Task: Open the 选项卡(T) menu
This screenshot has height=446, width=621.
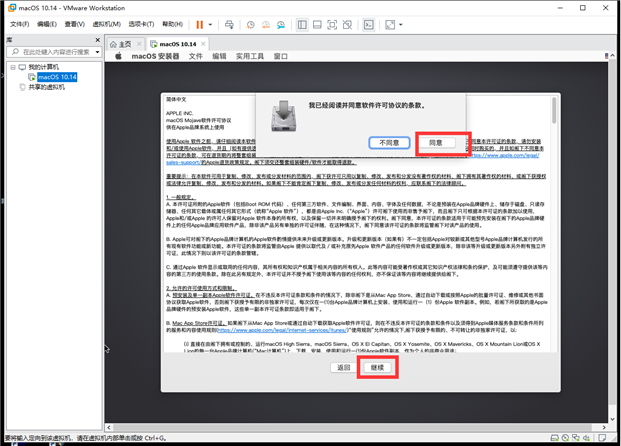Action: click(x=141, y=24)
